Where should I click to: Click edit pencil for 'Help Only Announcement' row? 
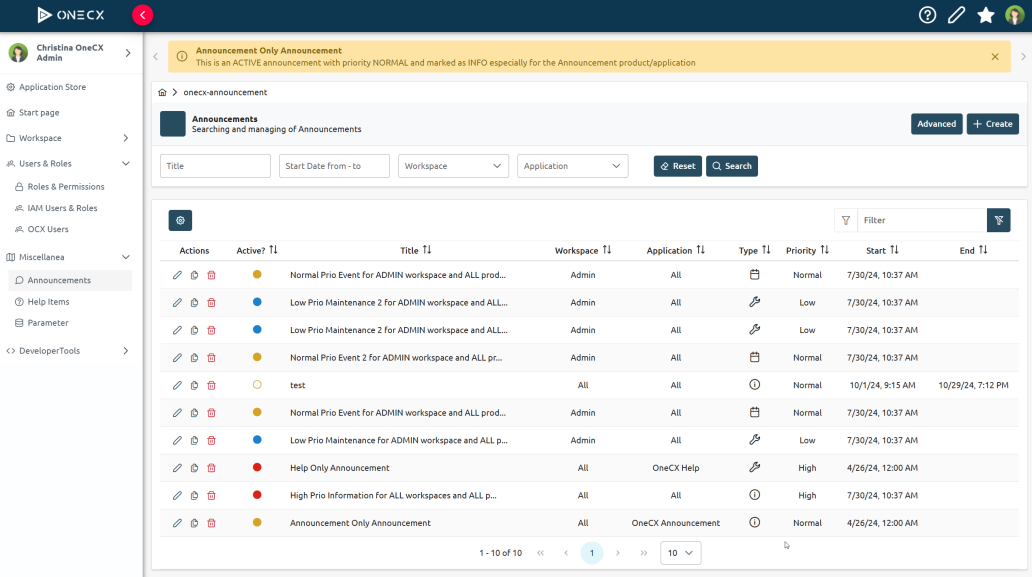pyautogui.click(x=177, y=467)
